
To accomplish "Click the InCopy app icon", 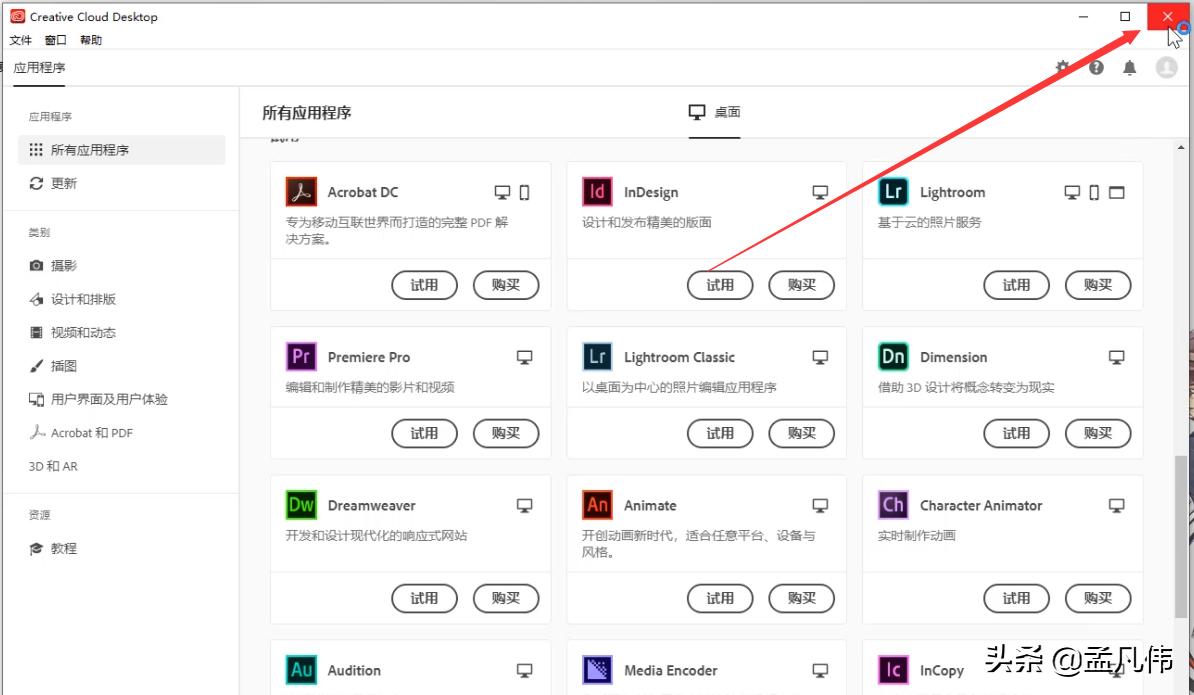I will click(x=893, y=670).
